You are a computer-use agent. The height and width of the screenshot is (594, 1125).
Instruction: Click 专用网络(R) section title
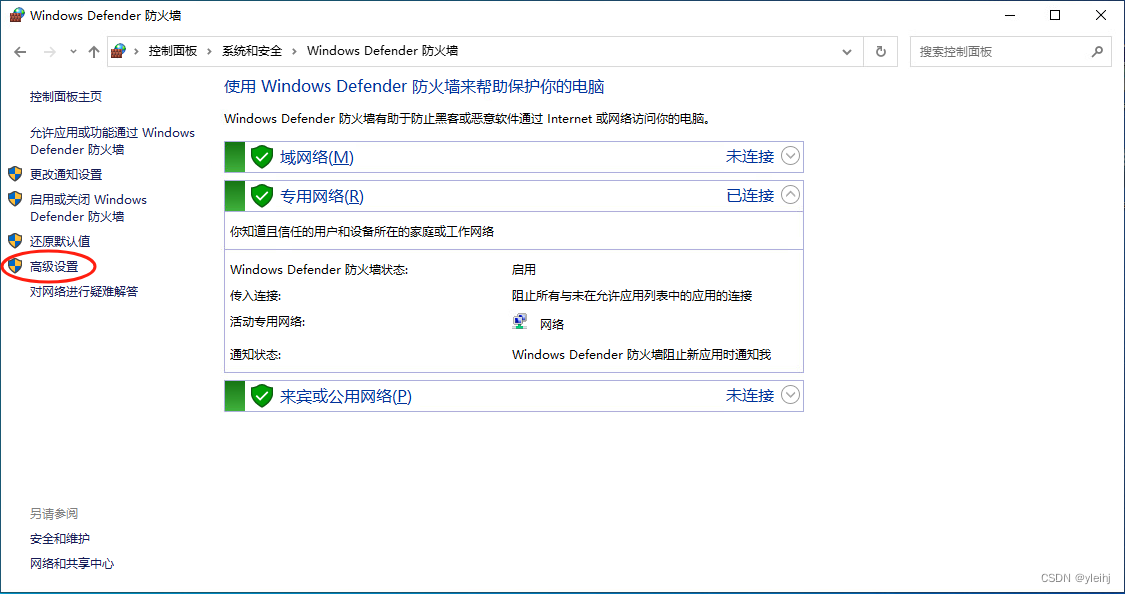point(321,197)
